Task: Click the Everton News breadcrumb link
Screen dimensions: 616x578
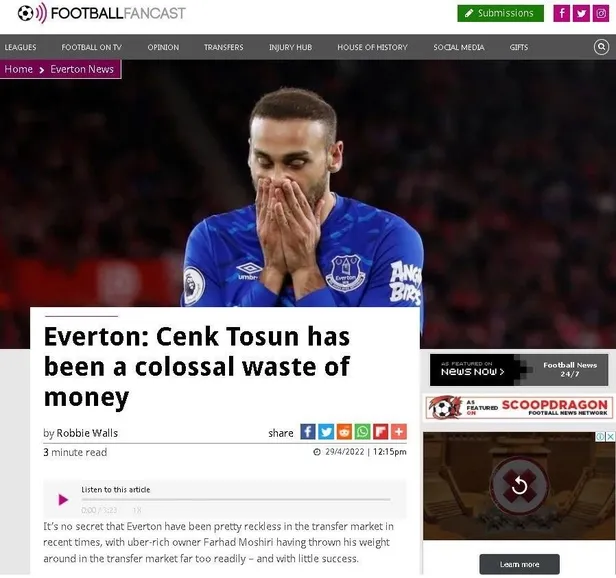Action: pyautogui.click(x=81, y=69)
